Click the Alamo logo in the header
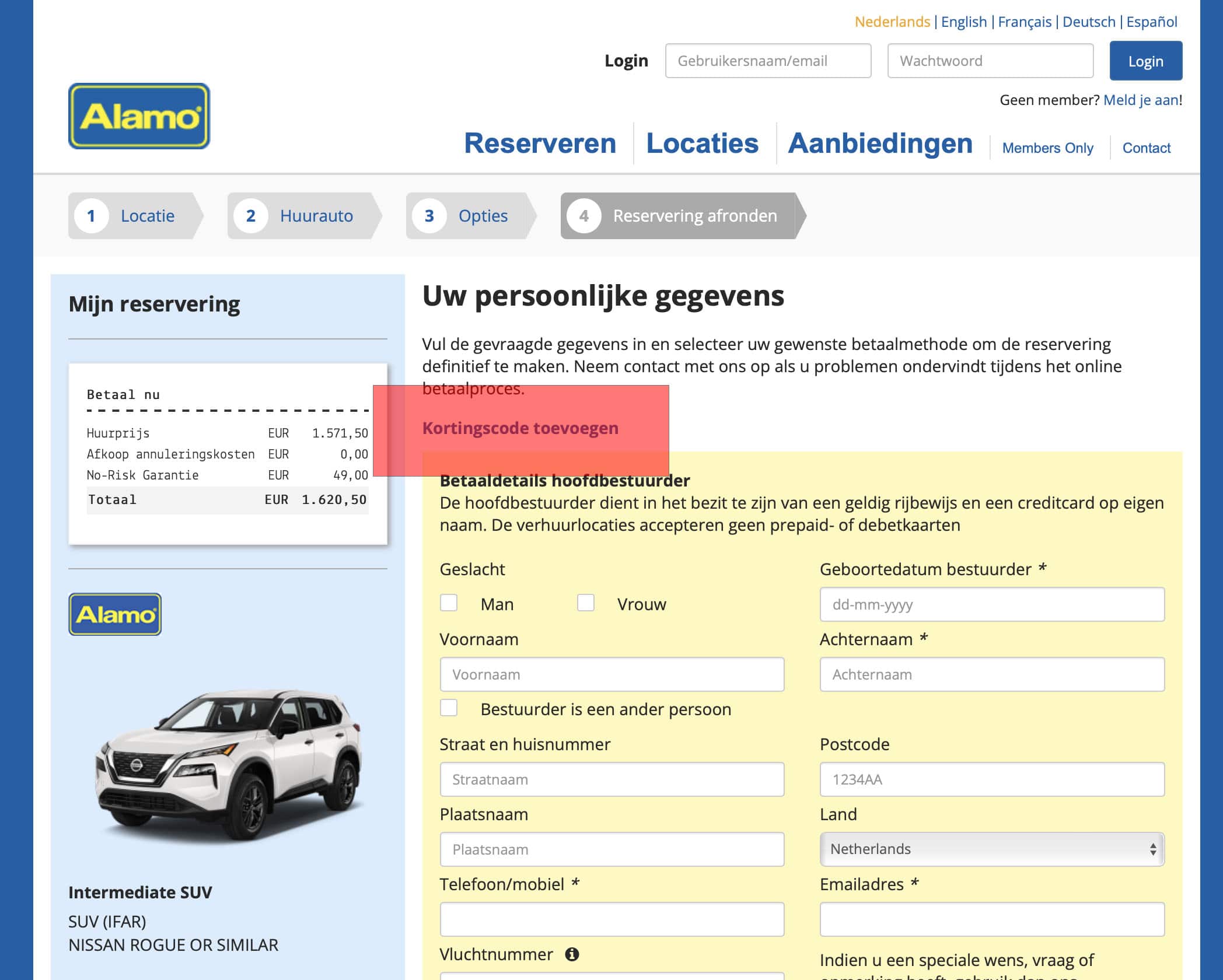The height and width of the screenshot is (980, 1223). 139,116
